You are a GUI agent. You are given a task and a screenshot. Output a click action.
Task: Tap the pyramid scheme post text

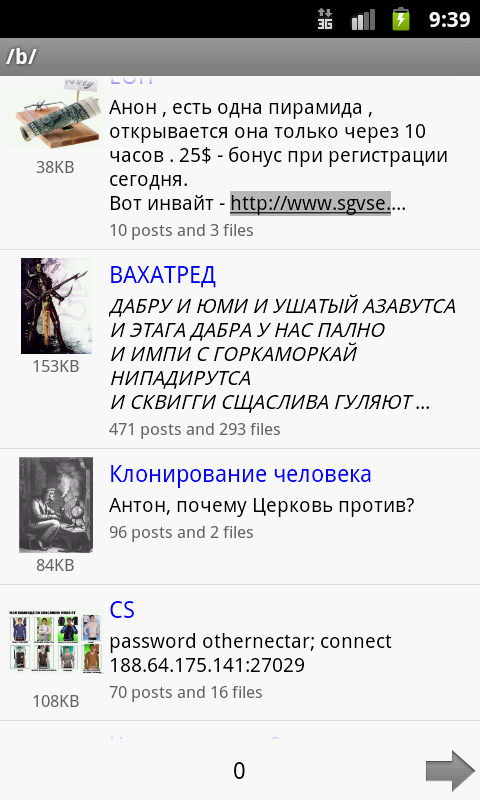(279, 155)
